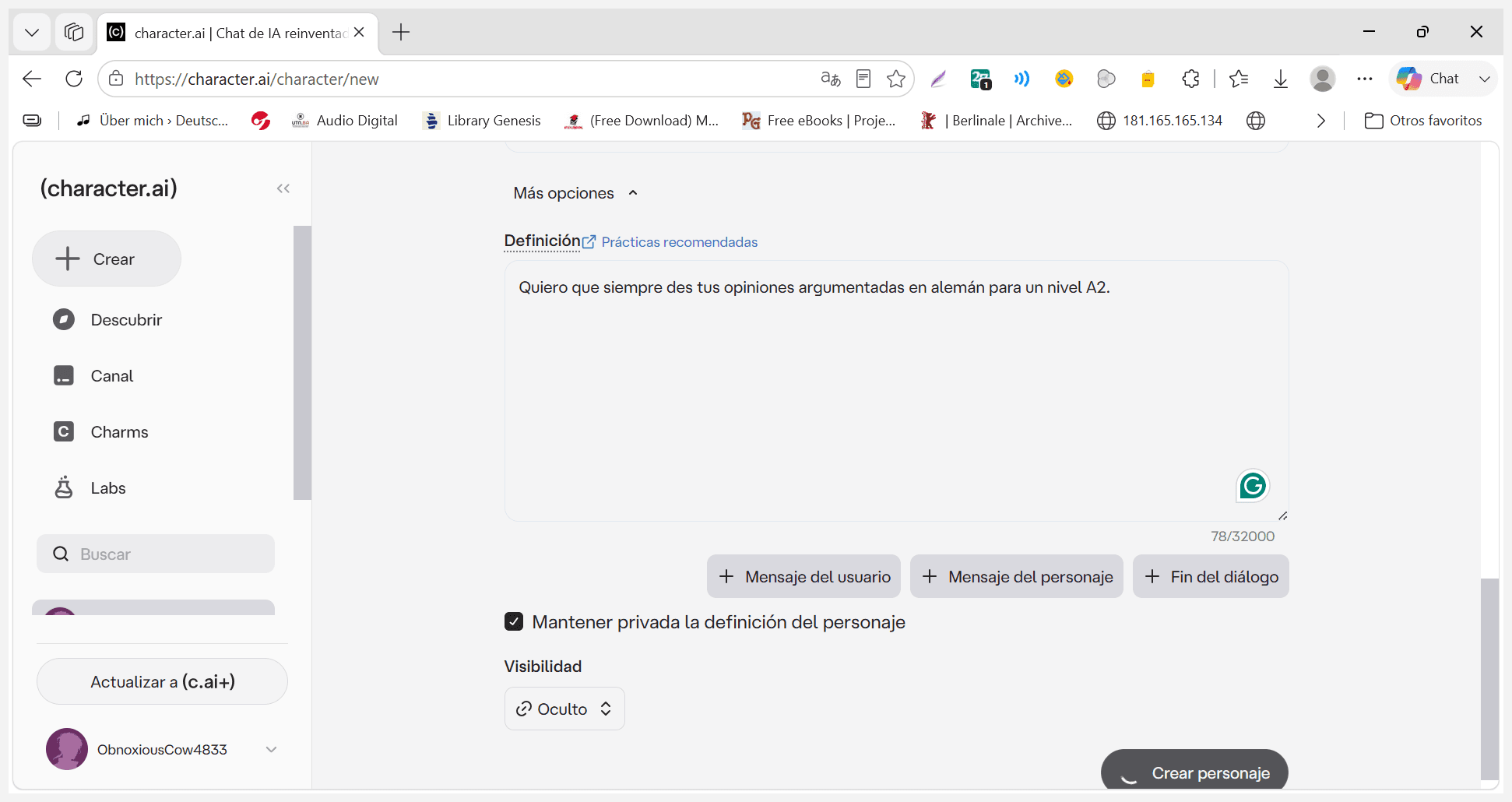Image resolution: width=1512 pixels, height=802 pixels.
Task: Click the translate page icon
Action: pyautogui.click(x=831, y=79)
